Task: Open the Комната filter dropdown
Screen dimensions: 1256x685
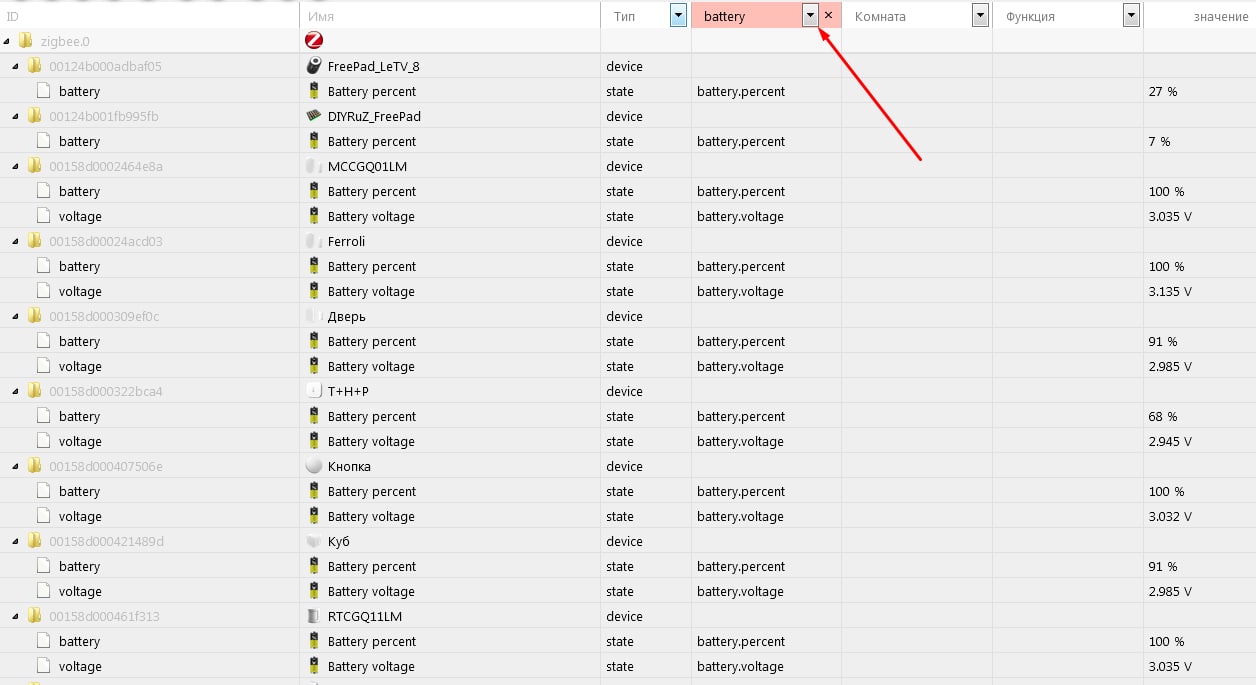Action: (980, 15)
